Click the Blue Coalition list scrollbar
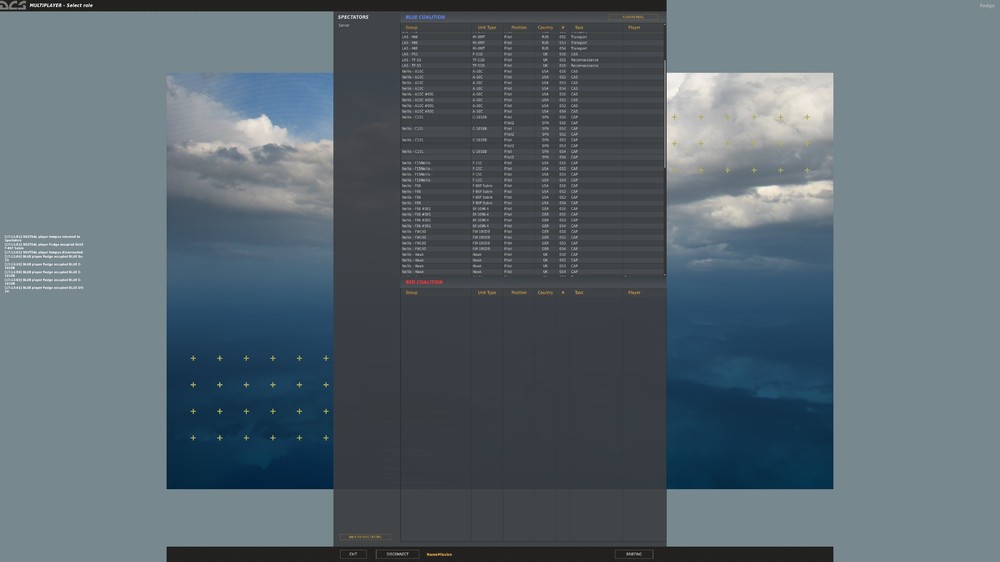This screenshot has width=1000, height=562. tap(665, 115)
